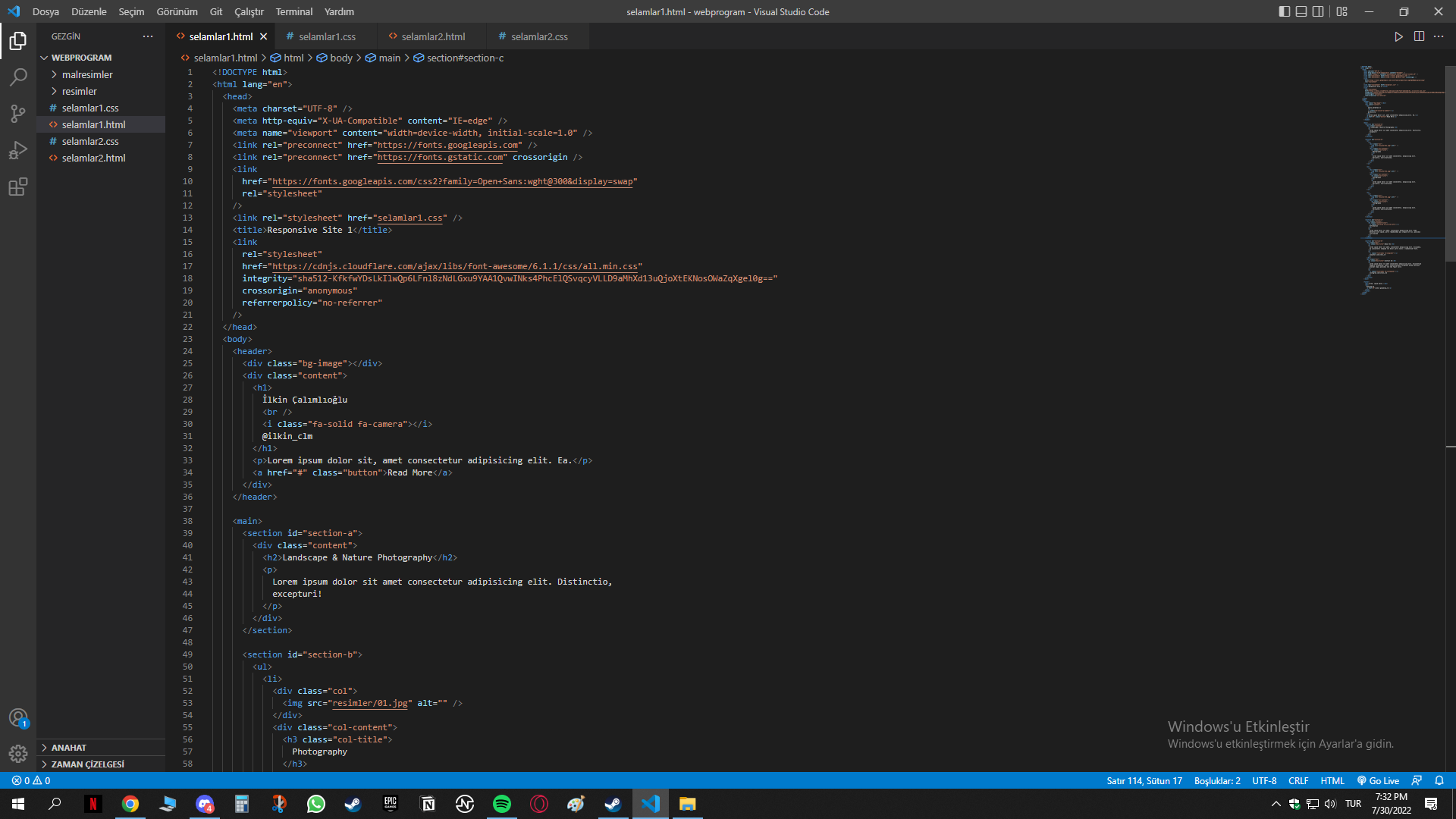Open the Opera browser taskbar icon

539,804
